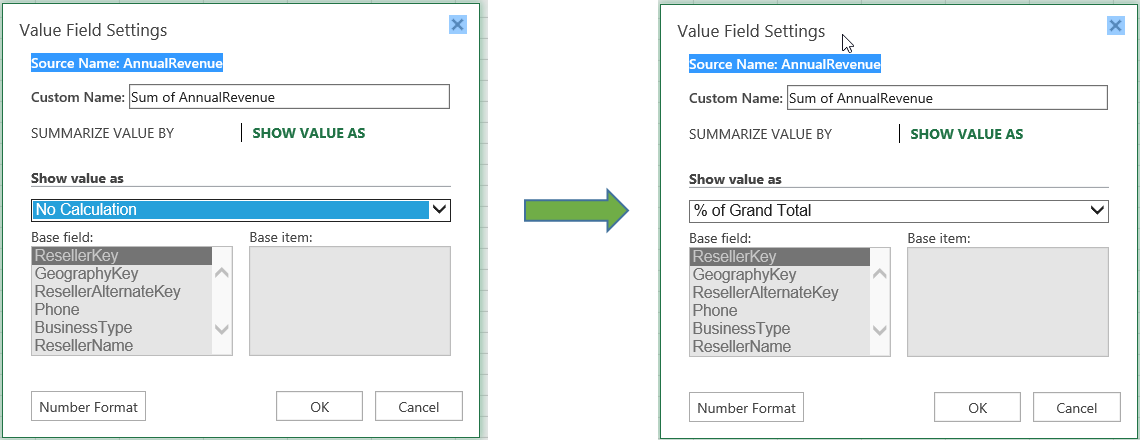Choose ResellerName in left Base field list
The image size is (1140, 440).
[84, 346]
